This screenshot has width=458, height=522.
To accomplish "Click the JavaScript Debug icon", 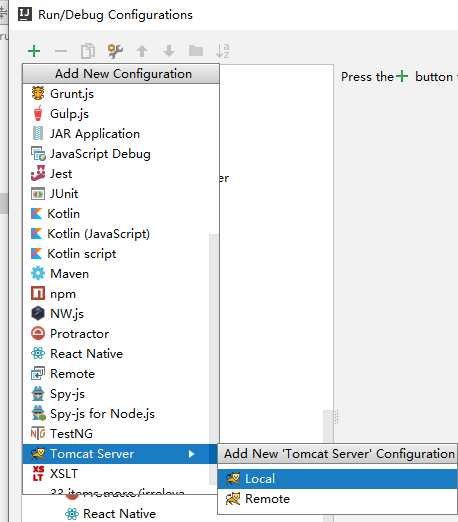I will [x=38, y=153].
